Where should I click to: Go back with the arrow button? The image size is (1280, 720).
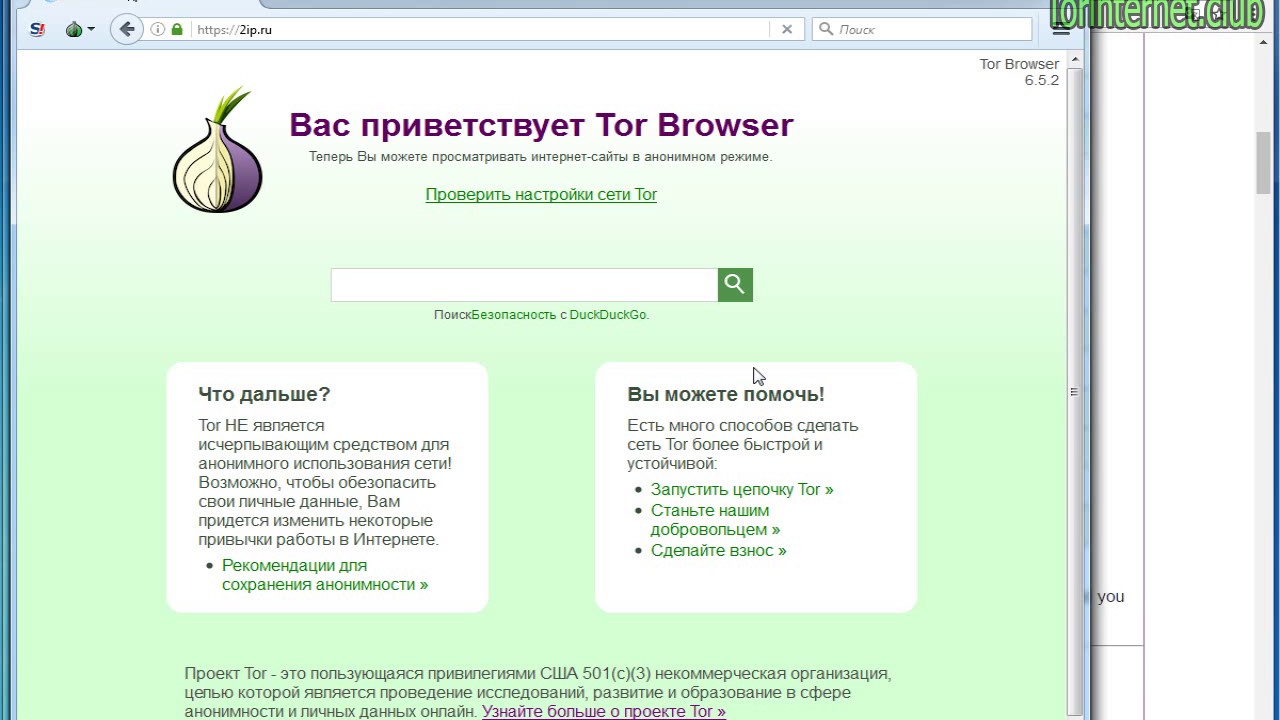[126, 29]
